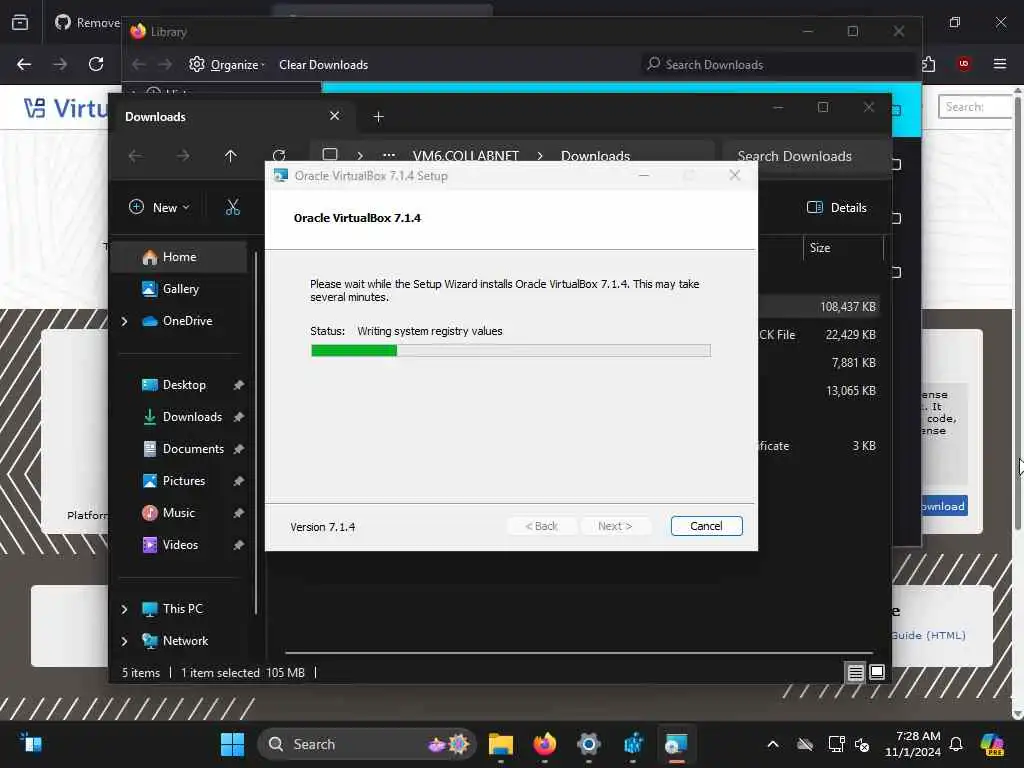Image resolution: width=1024 pixels, height=768 pixels.
Task: Sort by the Size column header
Action: 842,248
